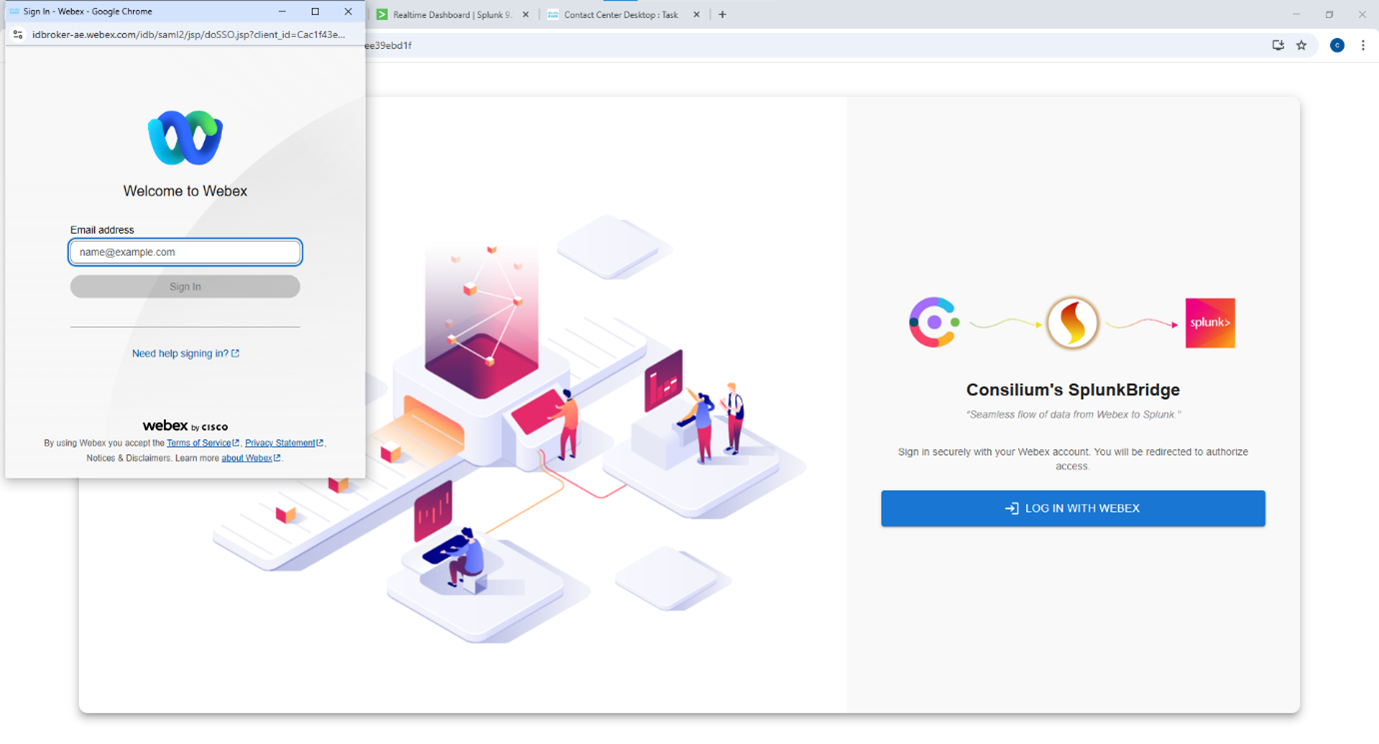This screenshot has height=744, width=1379.
Task: Click the Webex logo in the sign-in popup
Action: tap(184, 137)
